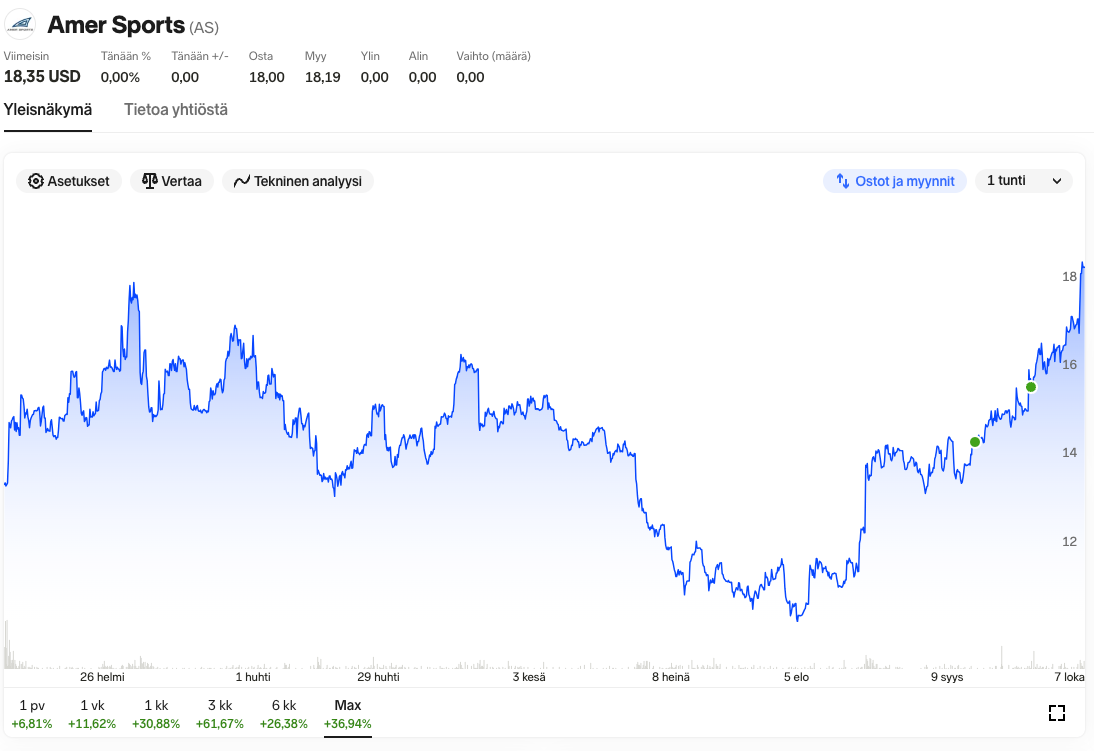1094x751 pixels.
Task: Click the 9 syys date label
Action: pyautogui.click(x=947, y=677)
